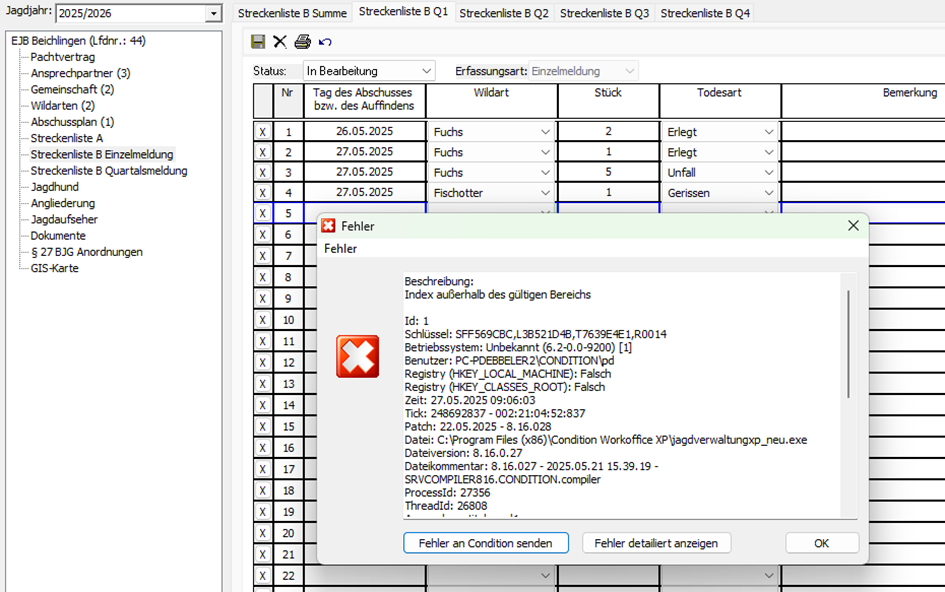Open the Status In Bearbeitung dropdown
Viewport: 945px width, 592px height.
[426, 71]
